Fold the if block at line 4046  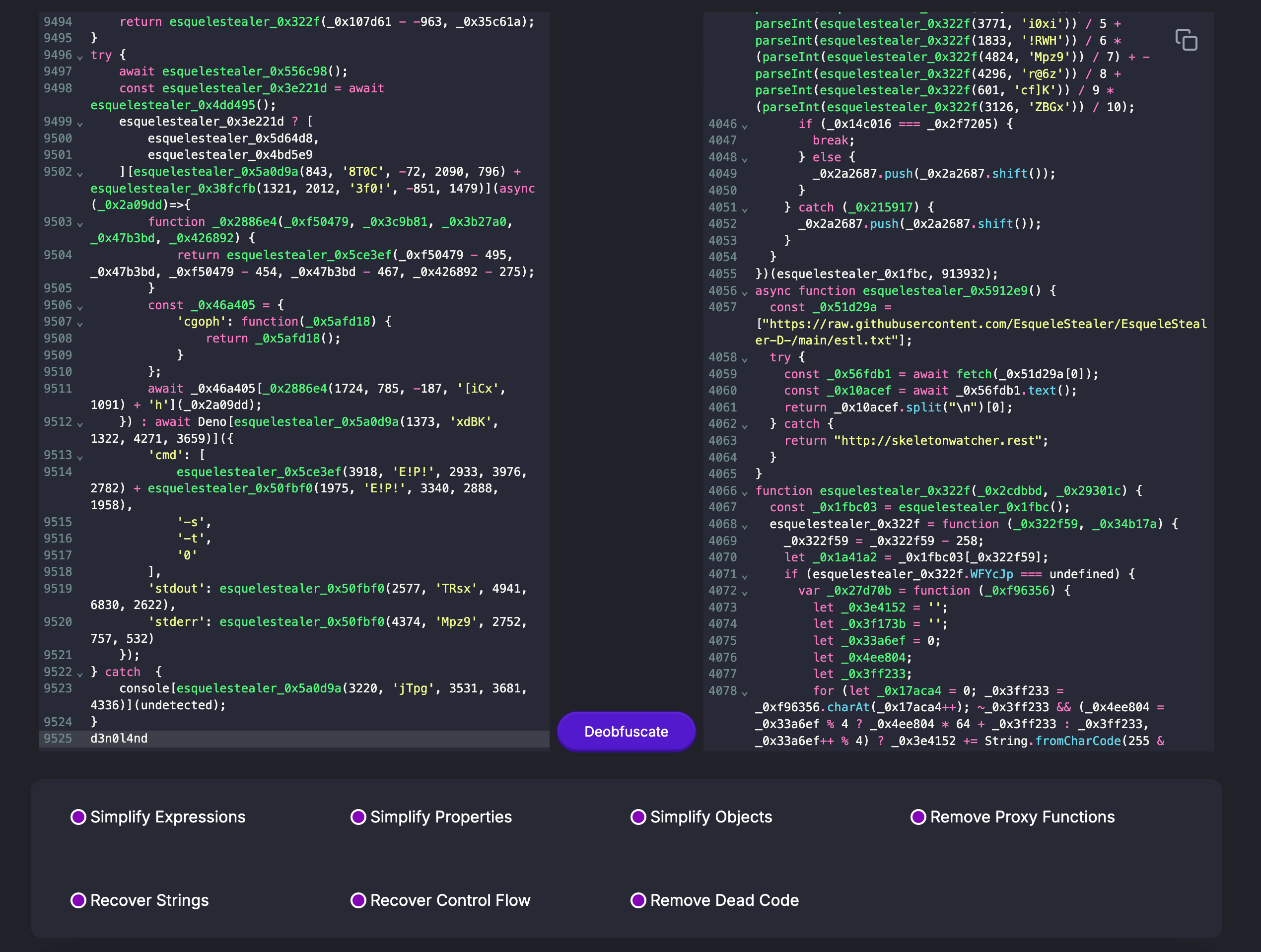(745, 126)
